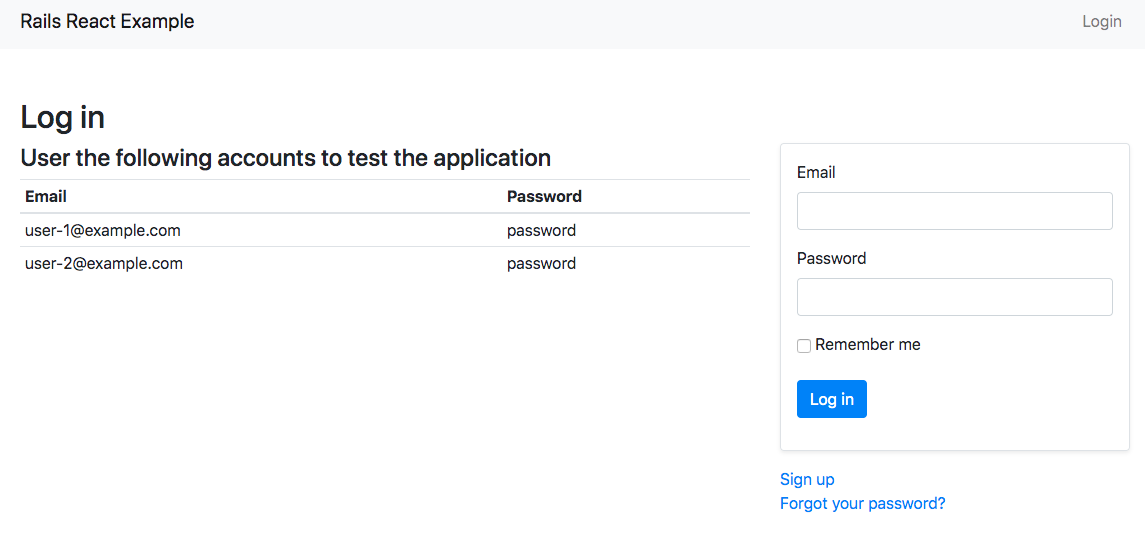Click the Password label above its field
Viewport: 1145px width, 548px height.
coord(831,259)
